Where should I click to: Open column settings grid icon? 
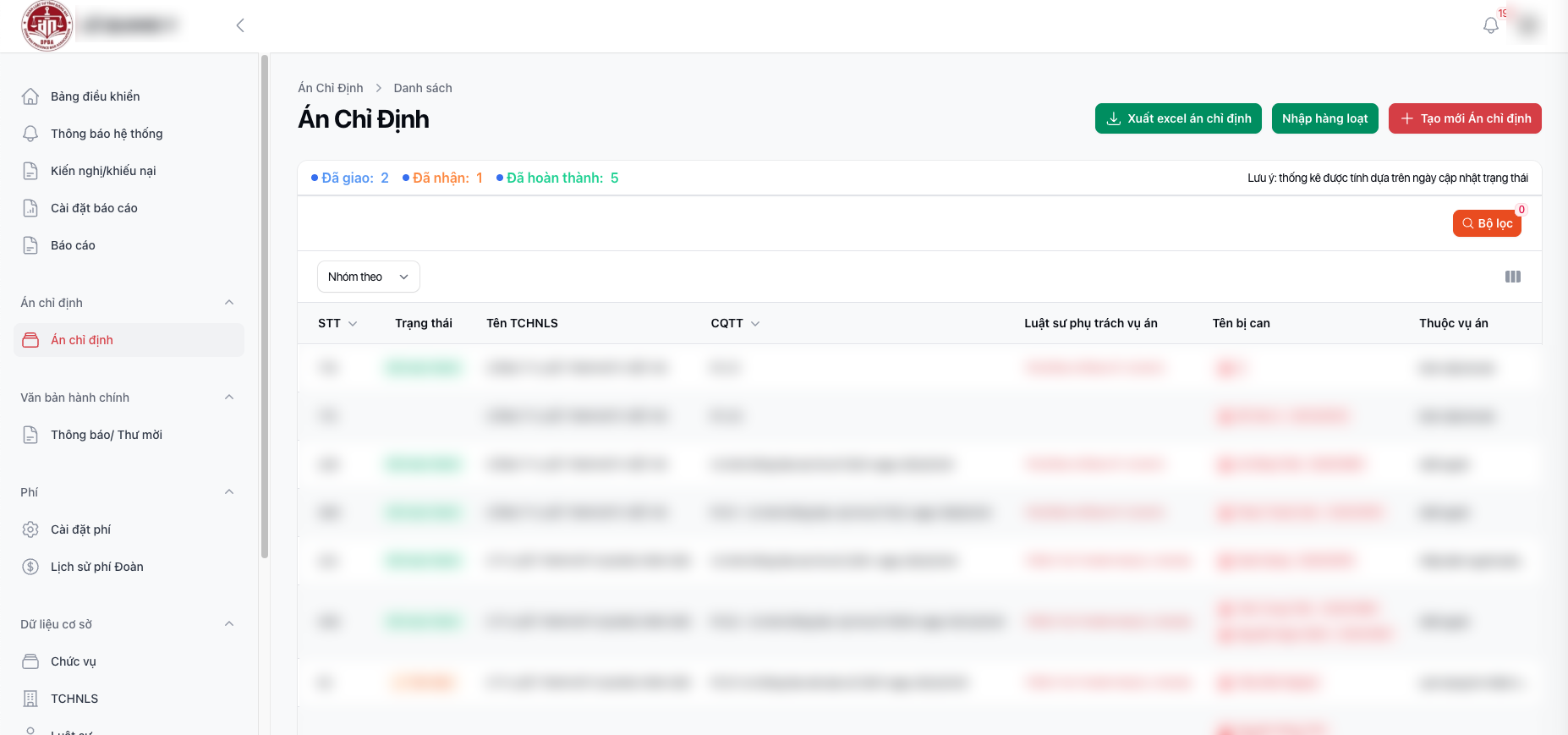(1512, 277)
